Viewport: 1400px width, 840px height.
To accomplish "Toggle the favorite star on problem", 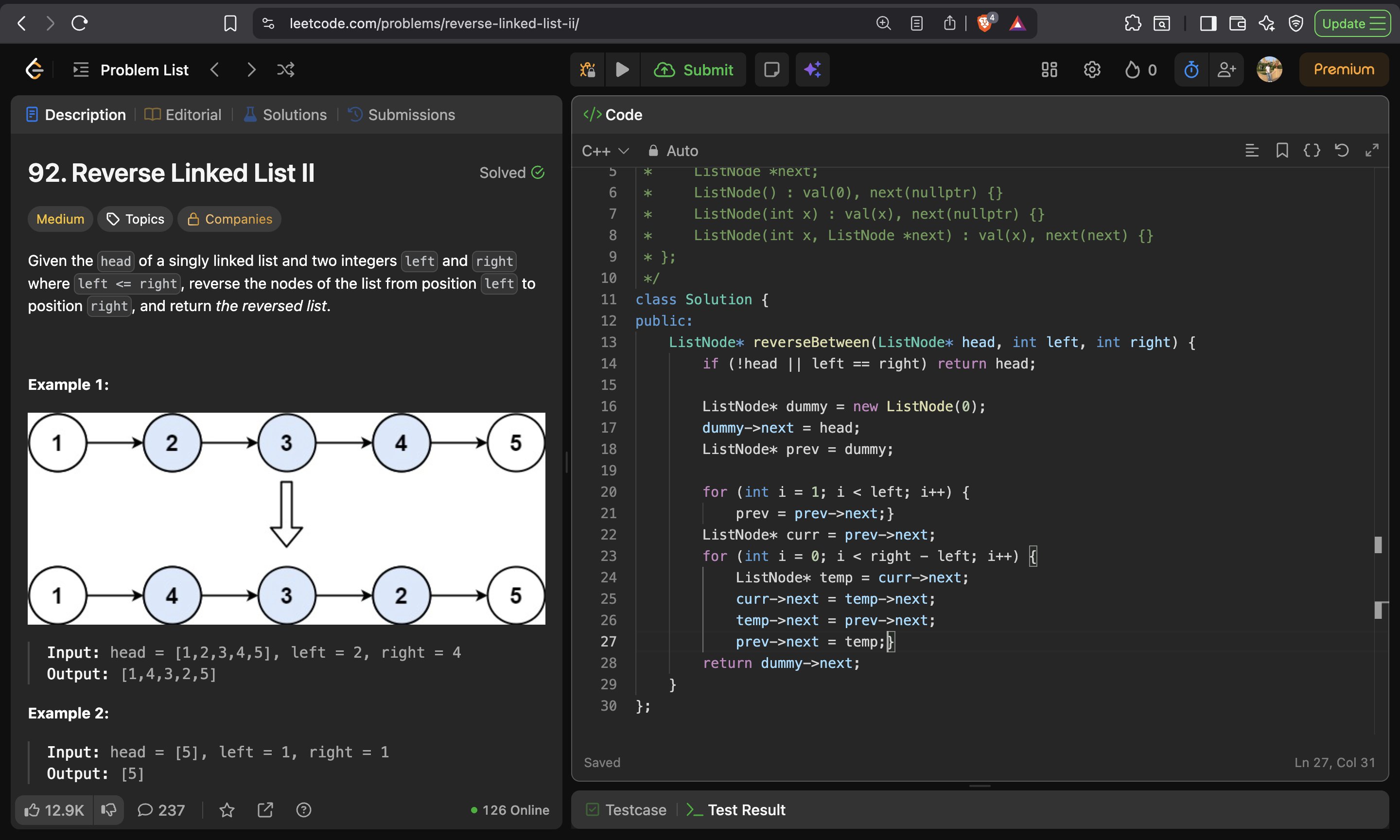I will [227, 810].
